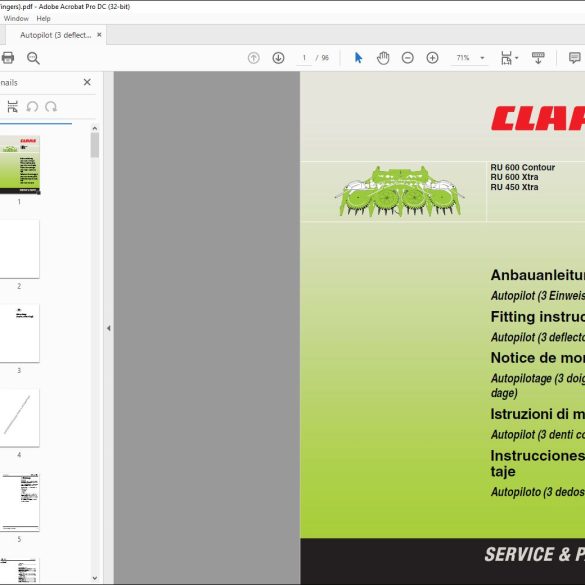Click the scrolling mode download-style icon
This screenshot has width=585, height=585.
(538, 58)
